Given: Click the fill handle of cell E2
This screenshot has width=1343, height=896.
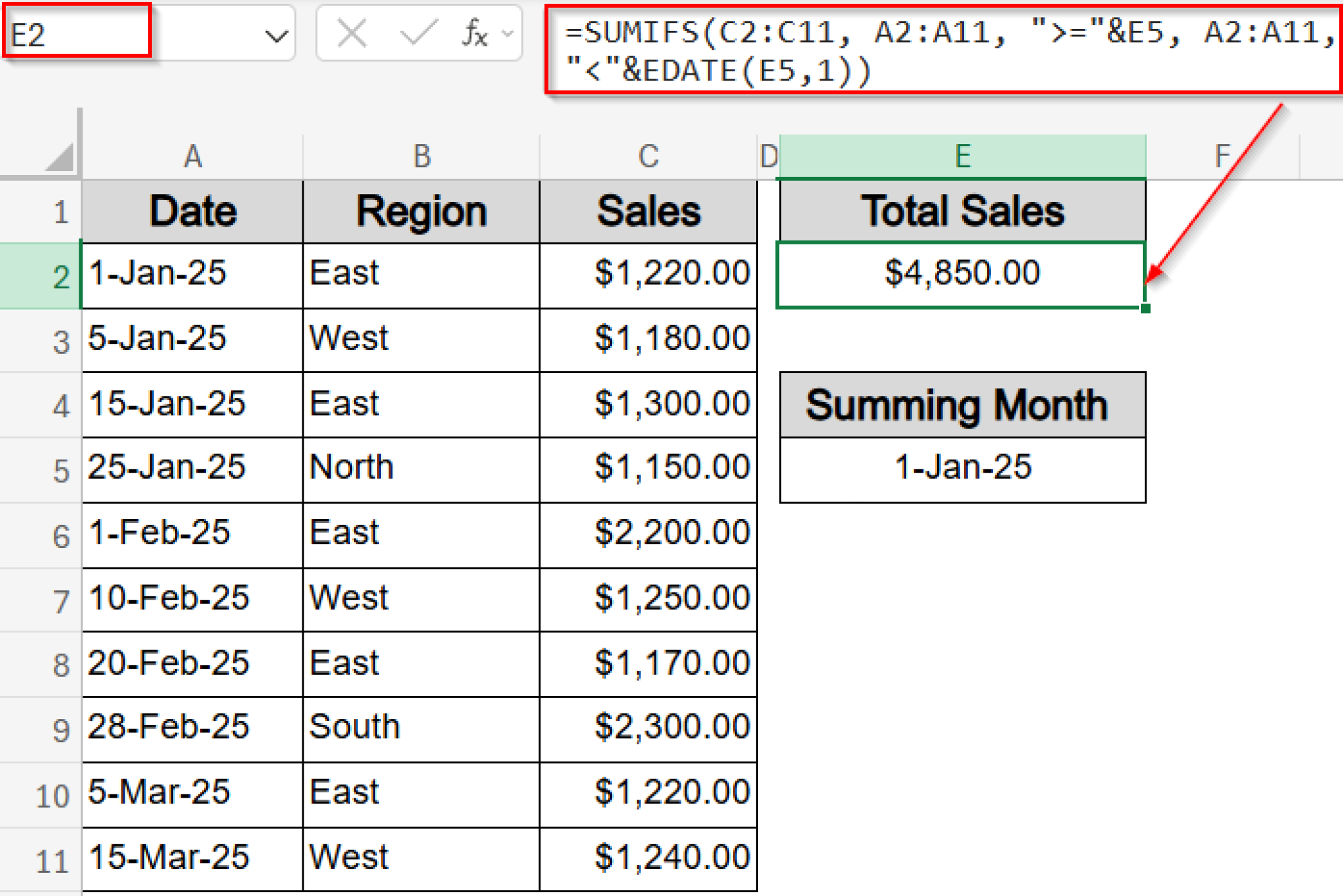Looking at the screenshot, I should click(1147, 308).
